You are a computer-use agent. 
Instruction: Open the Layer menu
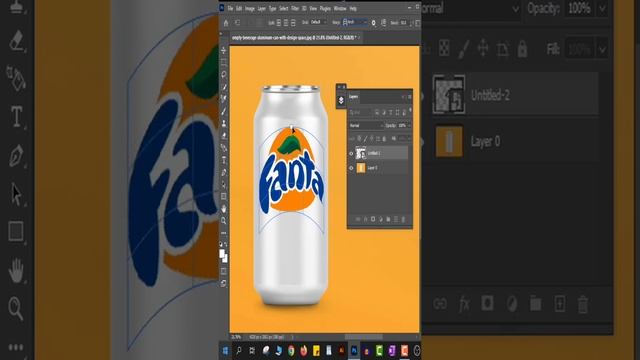pyautogui.click(x=262, y=9)
